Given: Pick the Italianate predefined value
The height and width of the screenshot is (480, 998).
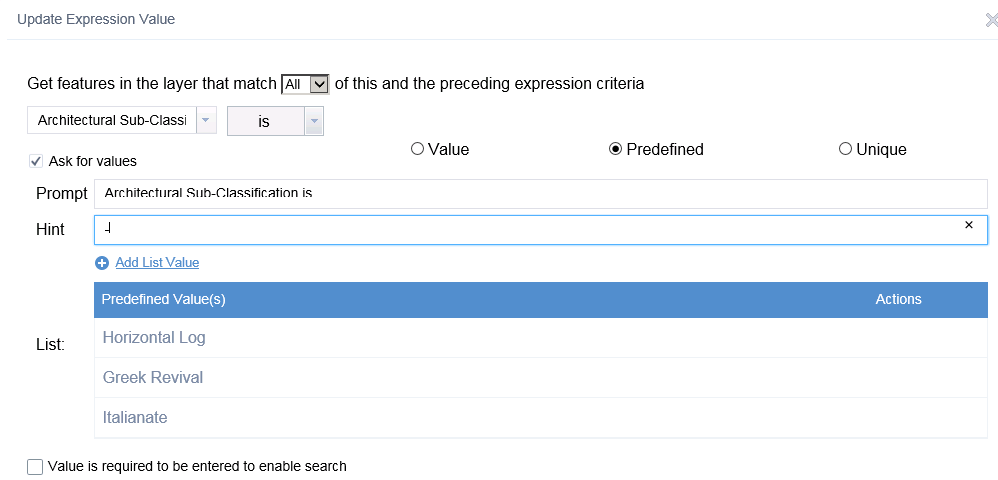Looking at the screenshot, I should point(135,417).
